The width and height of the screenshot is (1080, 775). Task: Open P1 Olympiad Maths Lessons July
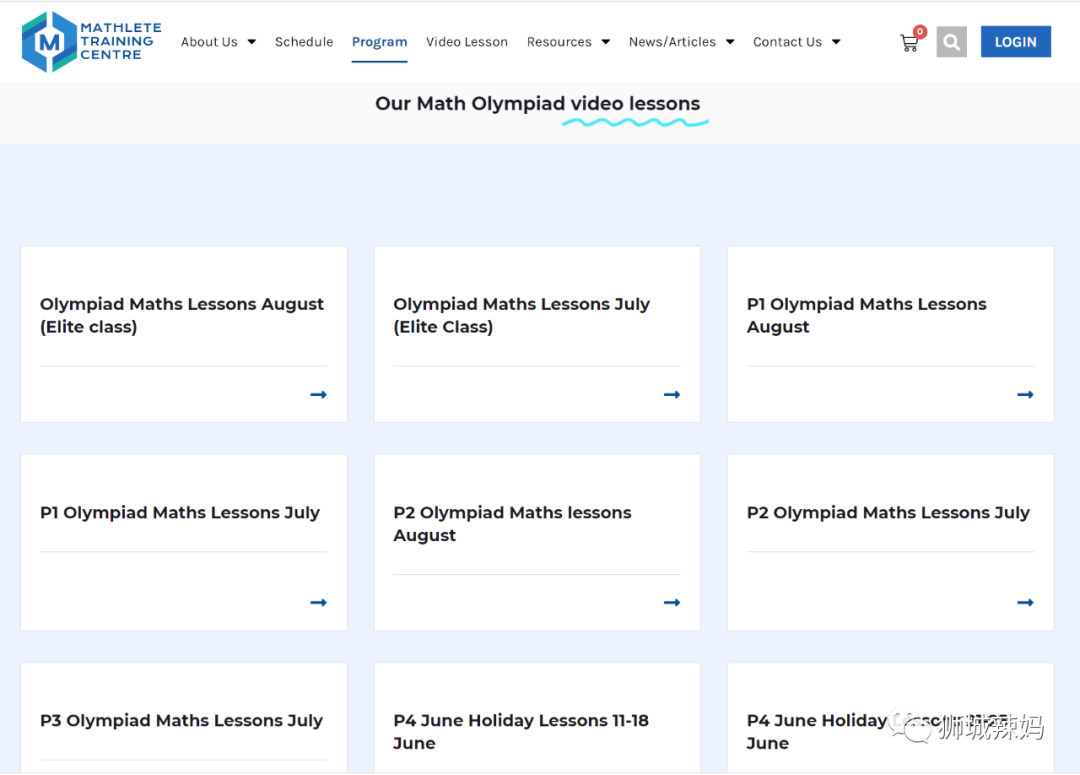click(180, 513)
